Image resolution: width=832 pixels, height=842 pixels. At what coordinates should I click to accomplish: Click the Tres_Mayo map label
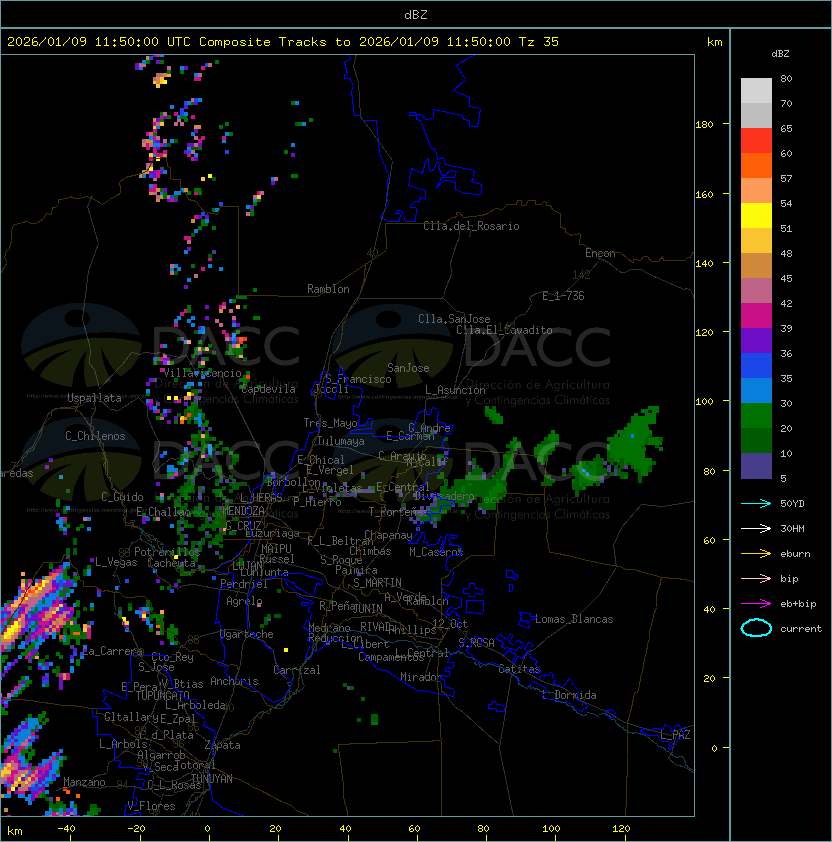tap(330, 423)
